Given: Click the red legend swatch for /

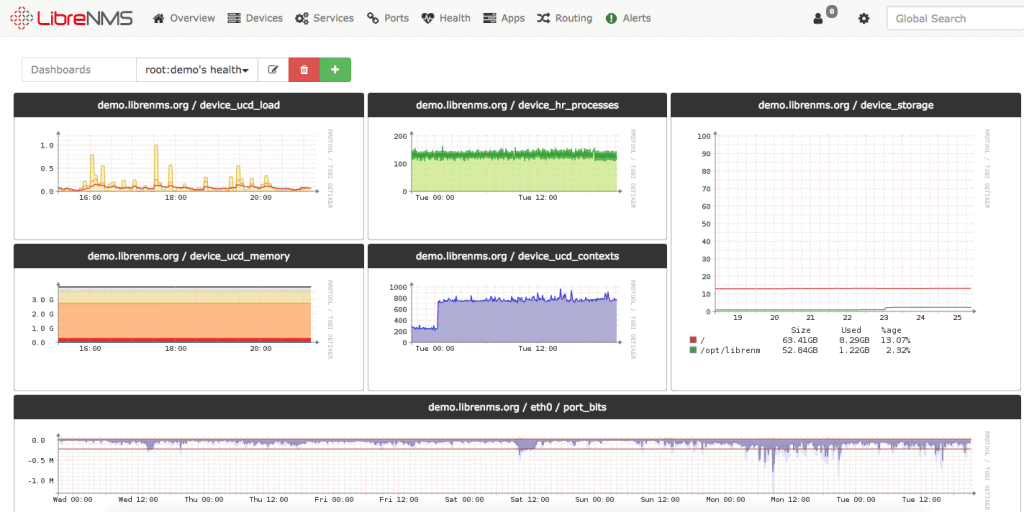Looking at the screenshot, I should pos(693,340).
